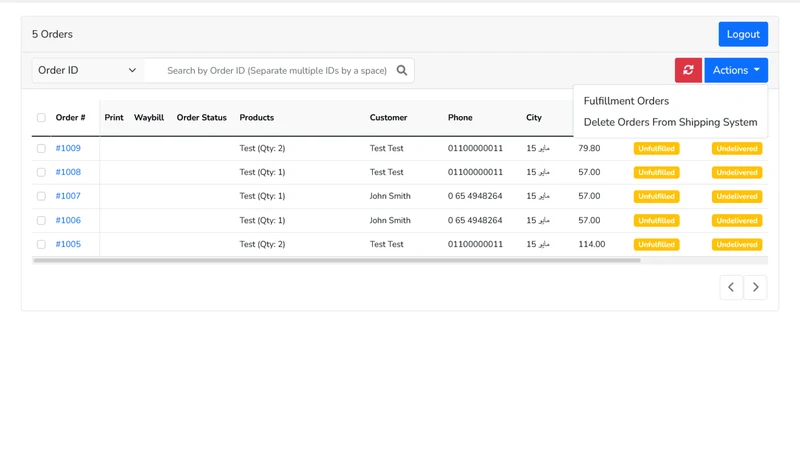Click the Customer column header
800x450 pixels.
click(388, 117)
